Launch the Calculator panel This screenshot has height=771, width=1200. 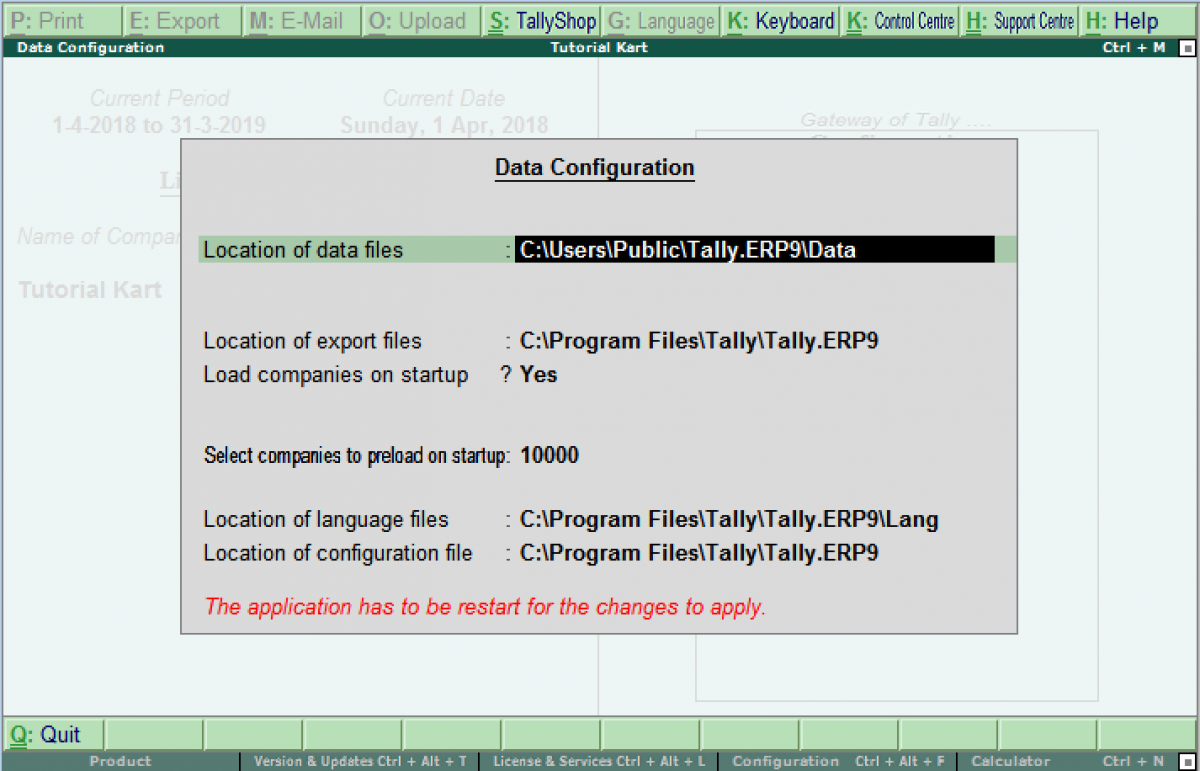[x=1009, y=761]
